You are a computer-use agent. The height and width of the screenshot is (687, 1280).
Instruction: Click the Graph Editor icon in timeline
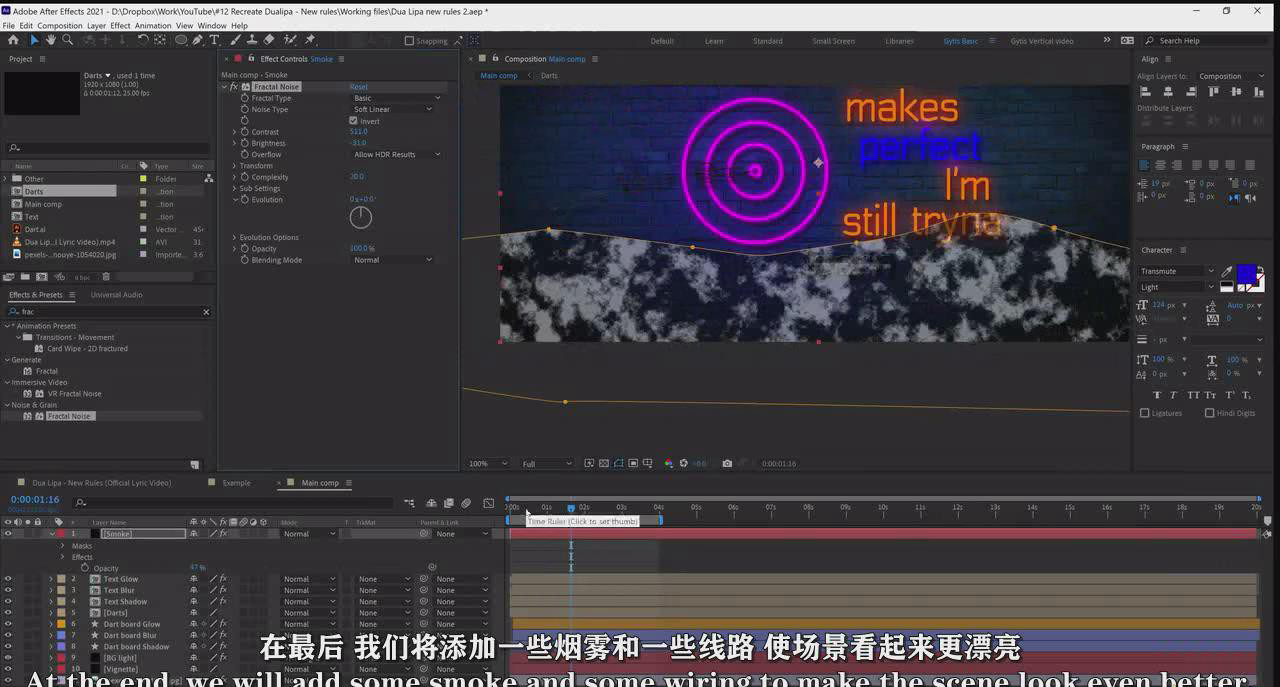click(x=488, y=503)
